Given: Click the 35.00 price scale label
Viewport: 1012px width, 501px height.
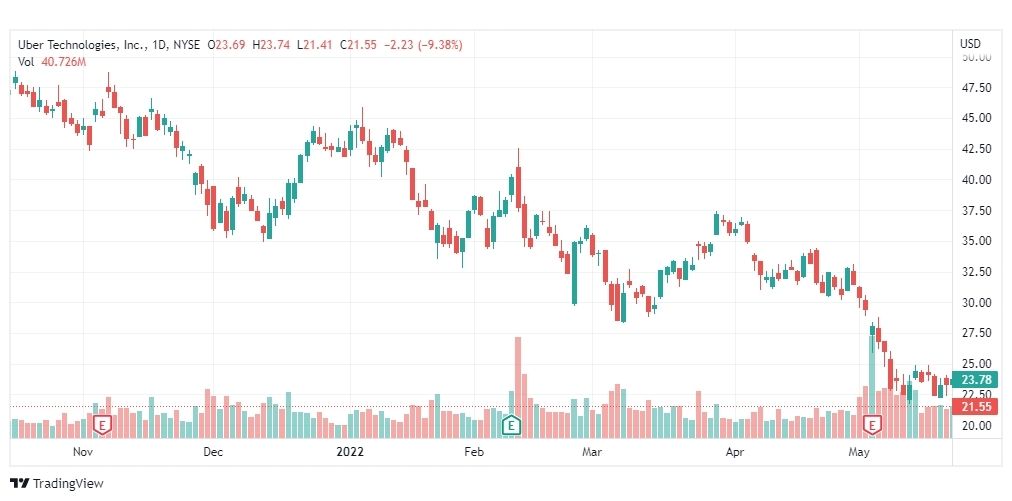Looking at the screenshot, I should (x=976, y=241).
